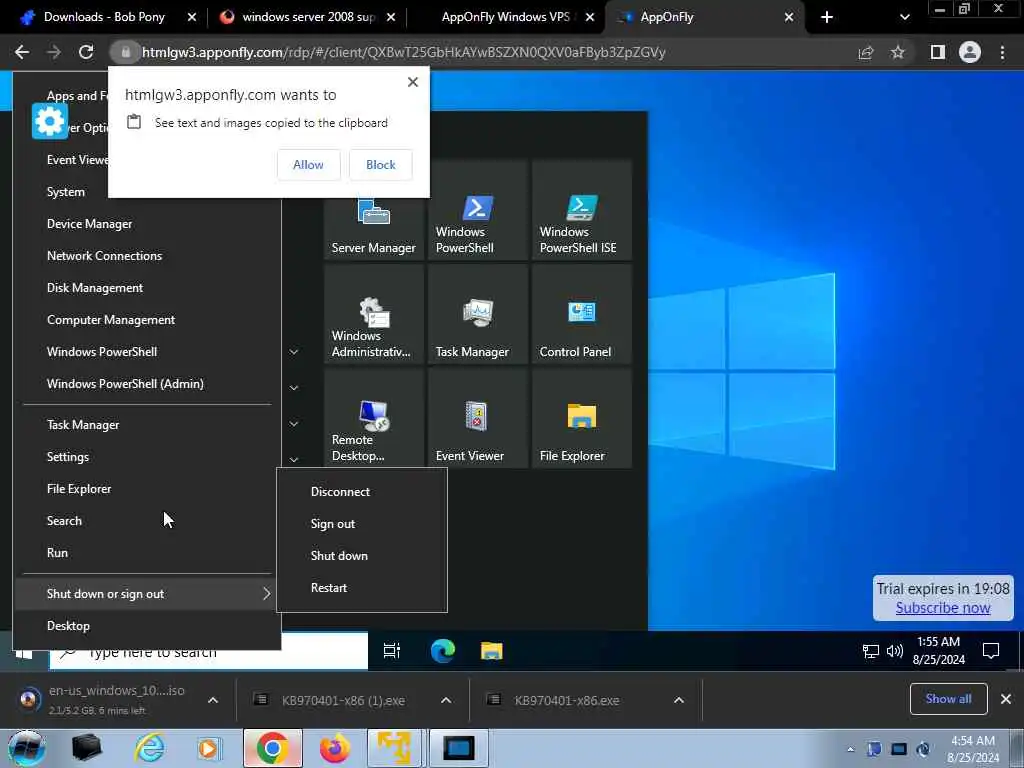Open Device Manager from the context menu
Viewport: 1024px width, 768px height.
[x=147, y=224]
